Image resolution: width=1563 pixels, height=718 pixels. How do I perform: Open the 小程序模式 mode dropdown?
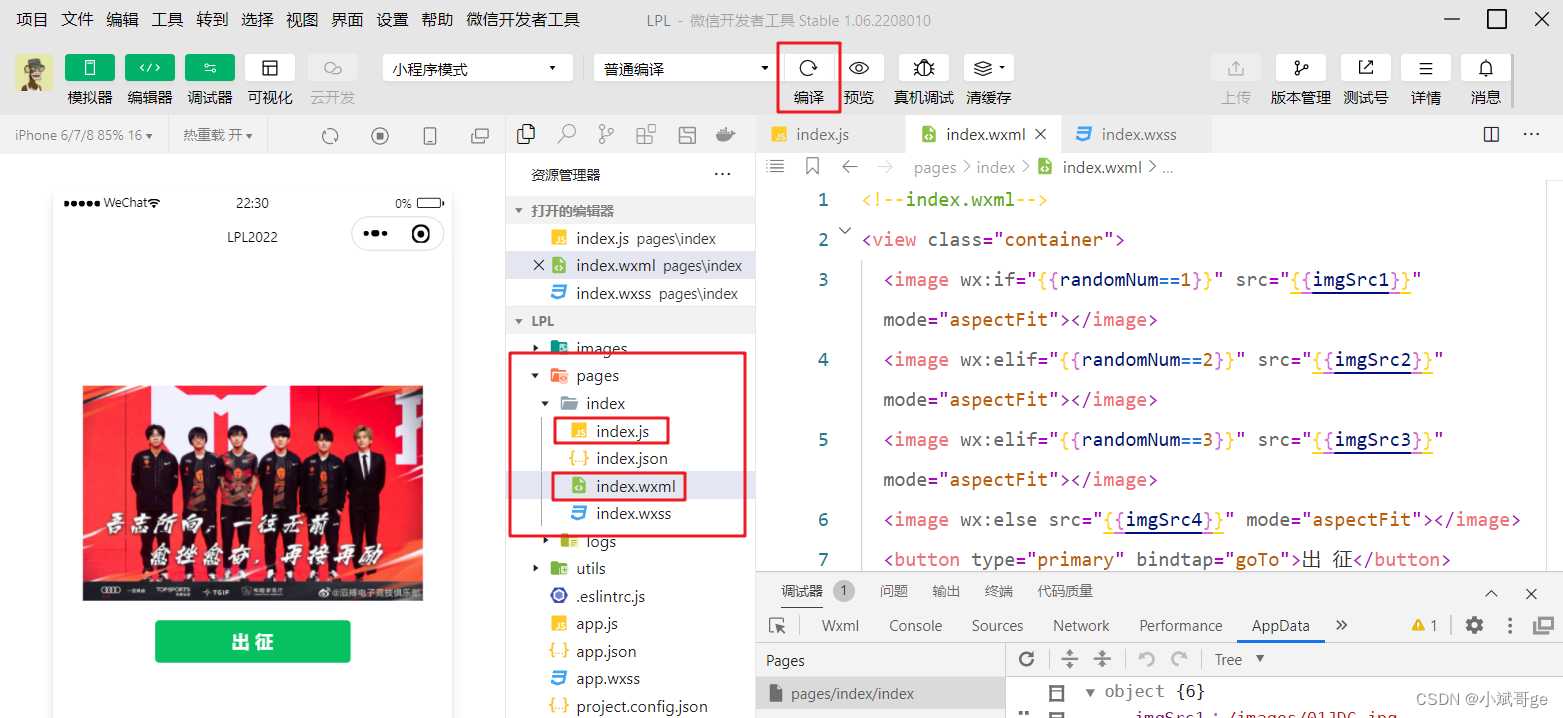click(477, 68)
